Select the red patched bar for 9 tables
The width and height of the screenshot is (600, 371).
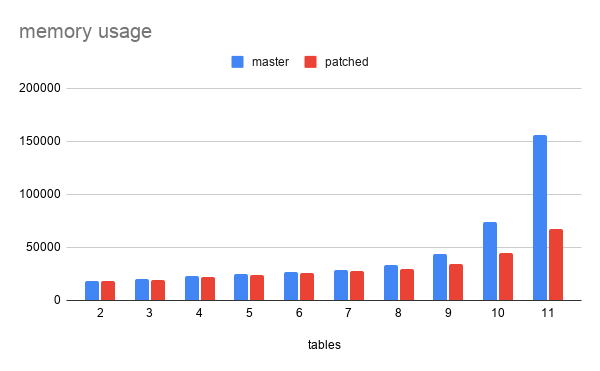click(x=456, y=282)
